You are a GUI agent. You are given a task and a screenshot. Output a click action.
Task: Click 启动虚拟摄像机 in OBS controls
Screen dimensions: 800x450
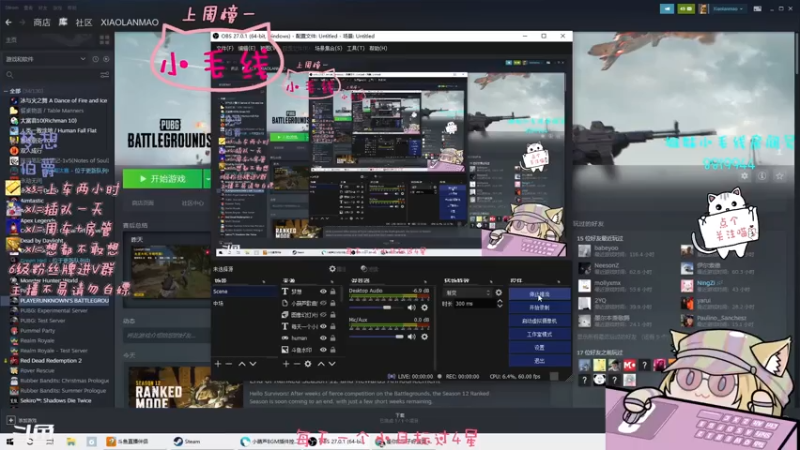(x=539, y=321)
